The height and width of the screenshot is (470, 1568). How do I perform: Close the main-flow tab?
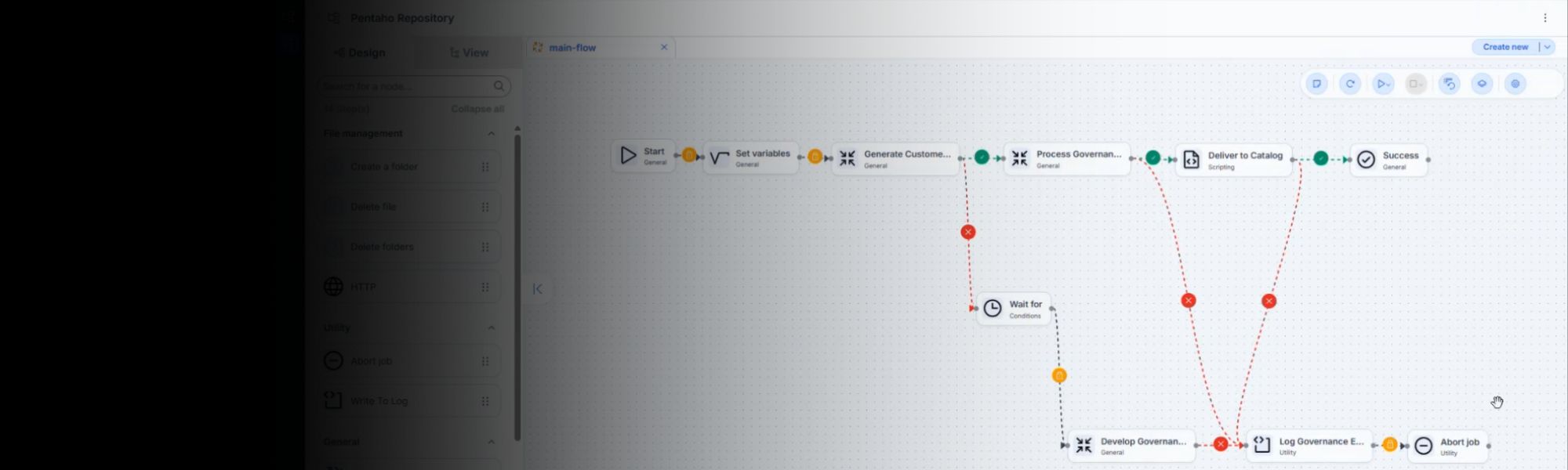pyautogui.click(x=664, y=47)
